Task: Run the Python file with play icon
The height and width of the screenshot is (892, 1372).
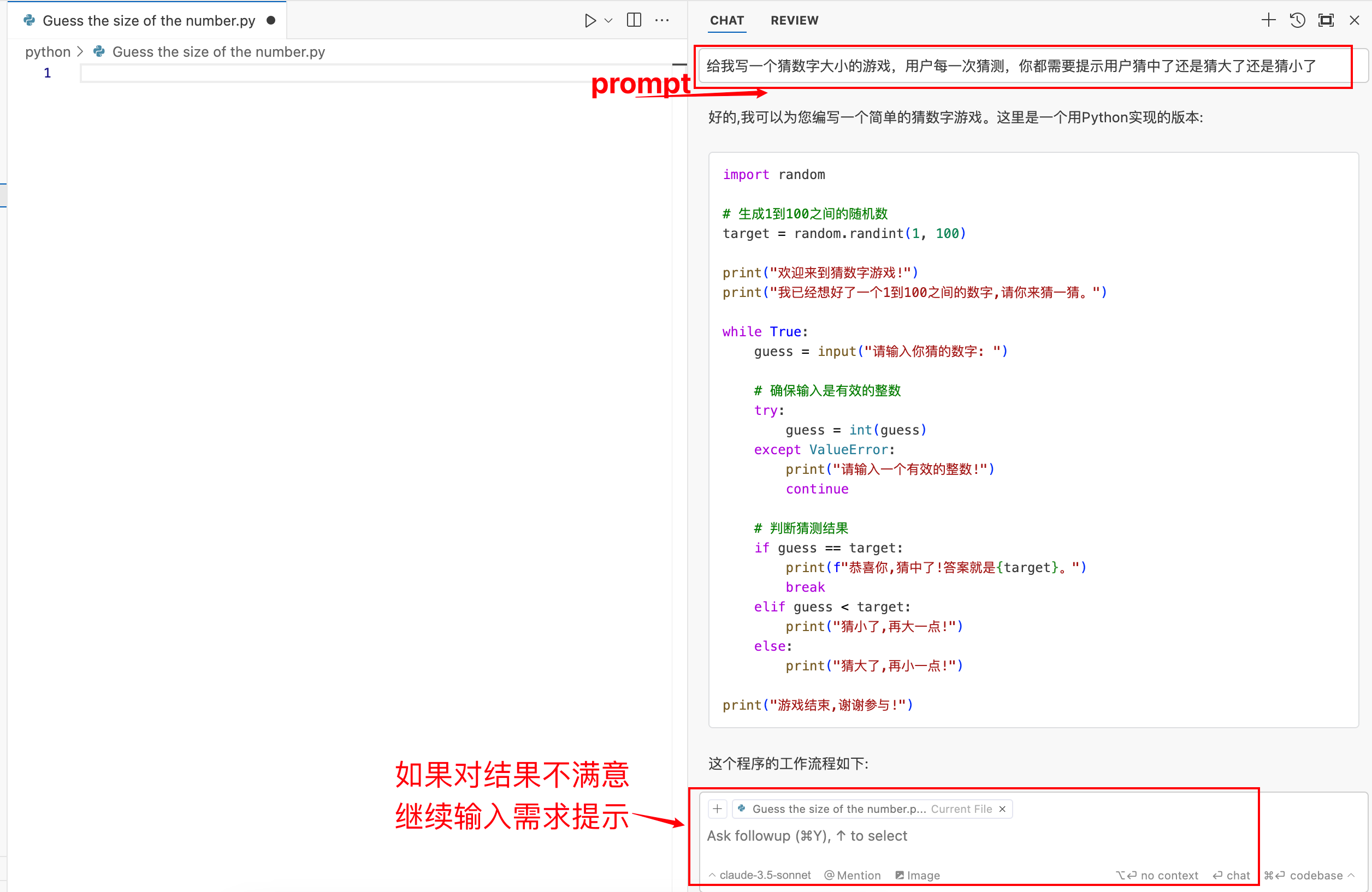Action: click(590, 21)
